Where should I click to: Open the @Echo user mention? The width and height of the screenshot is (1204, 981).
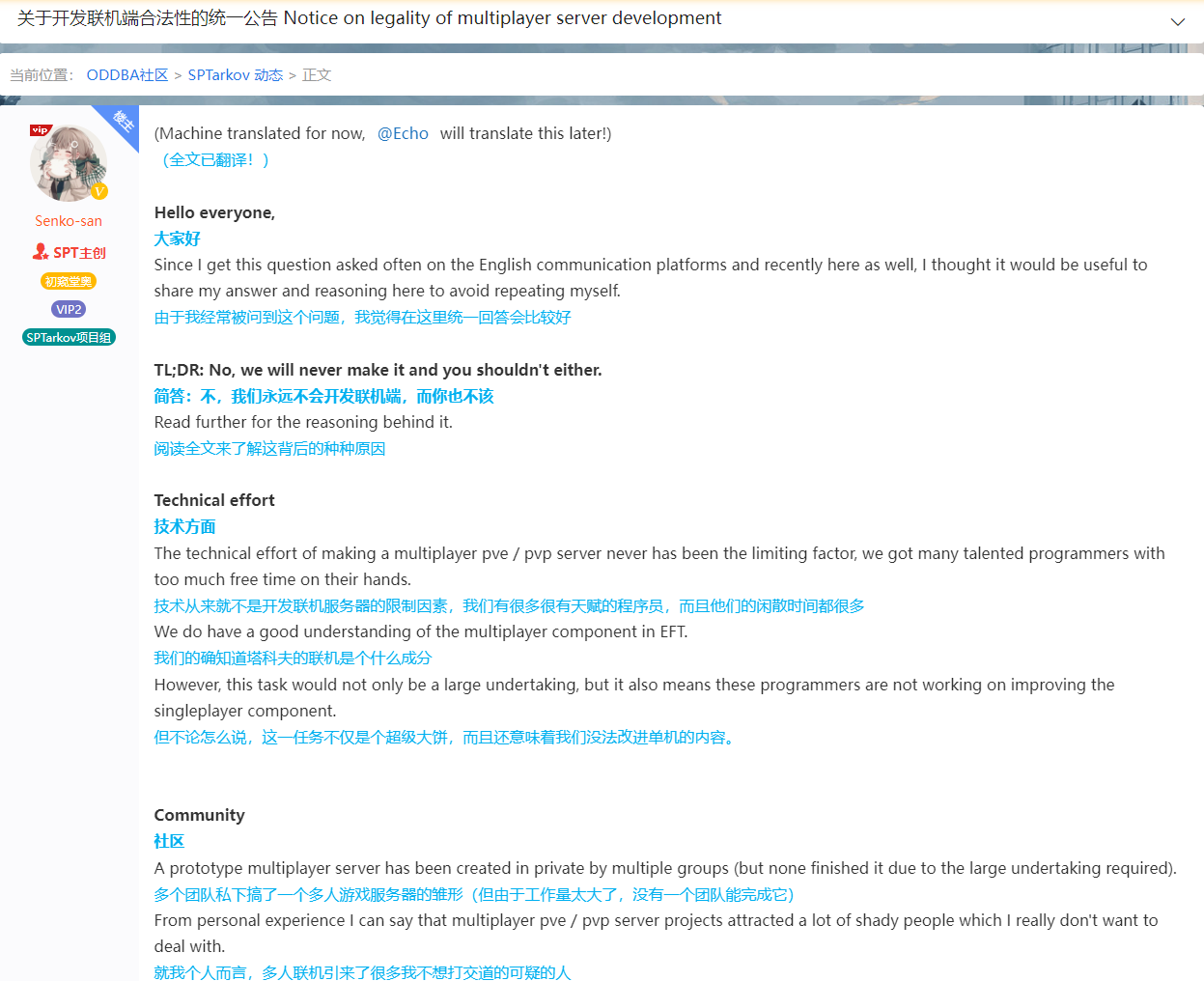point(403,133)
